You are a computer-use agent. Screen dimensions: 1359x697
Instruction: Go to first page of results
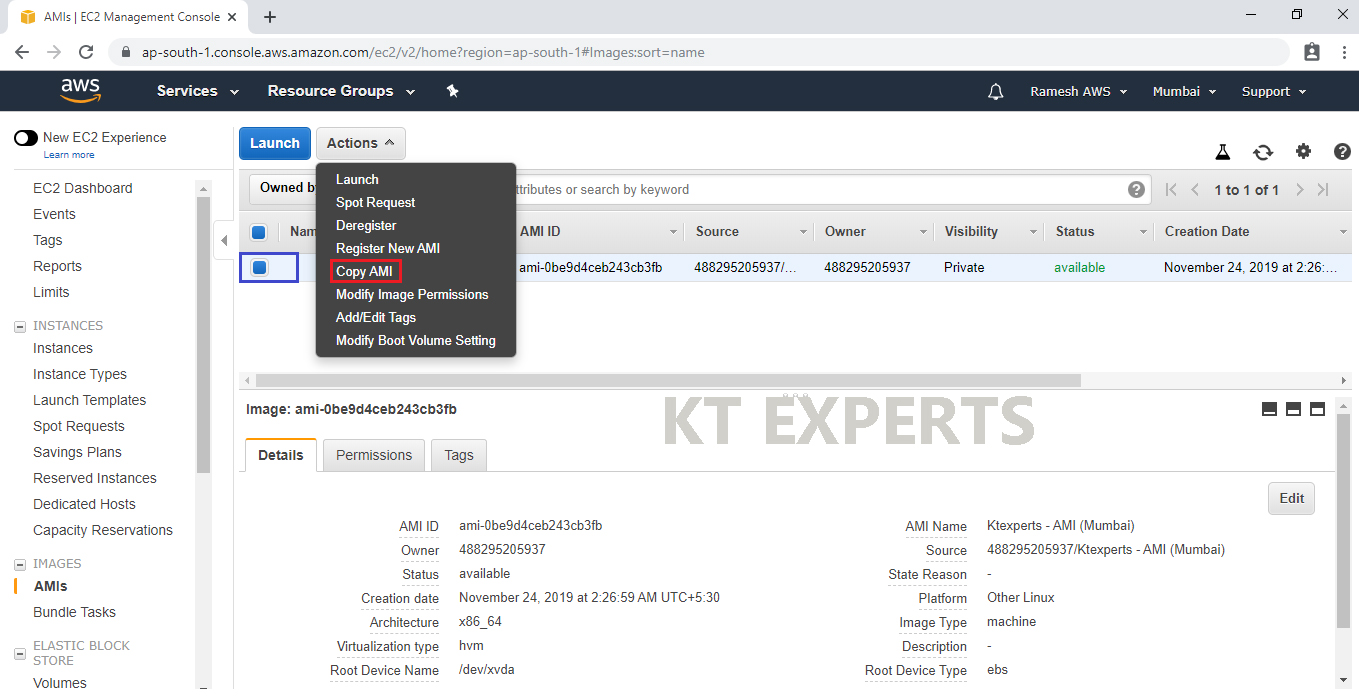(x=1171, y=190)
